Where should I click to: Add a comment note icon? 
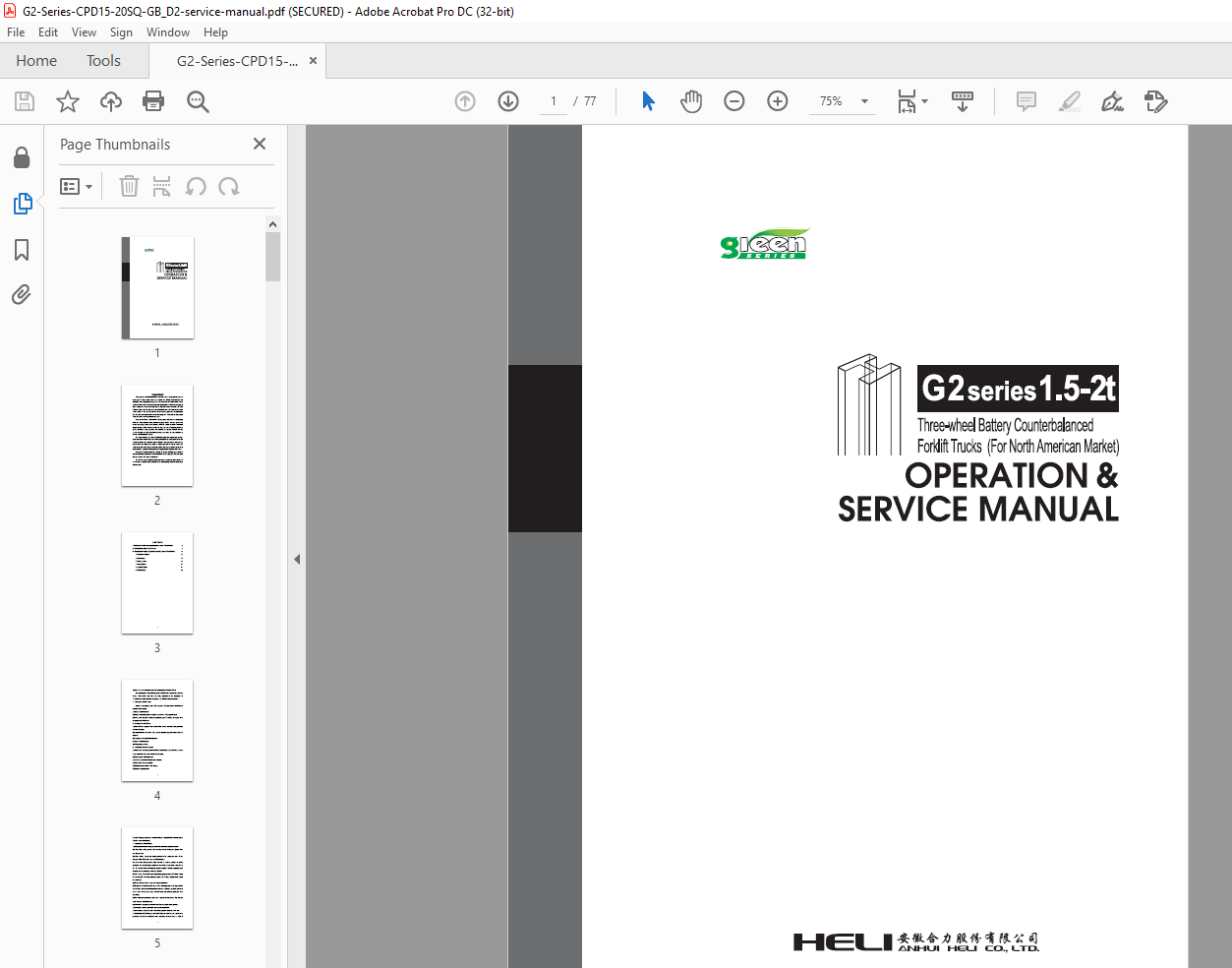[1027, 101]
